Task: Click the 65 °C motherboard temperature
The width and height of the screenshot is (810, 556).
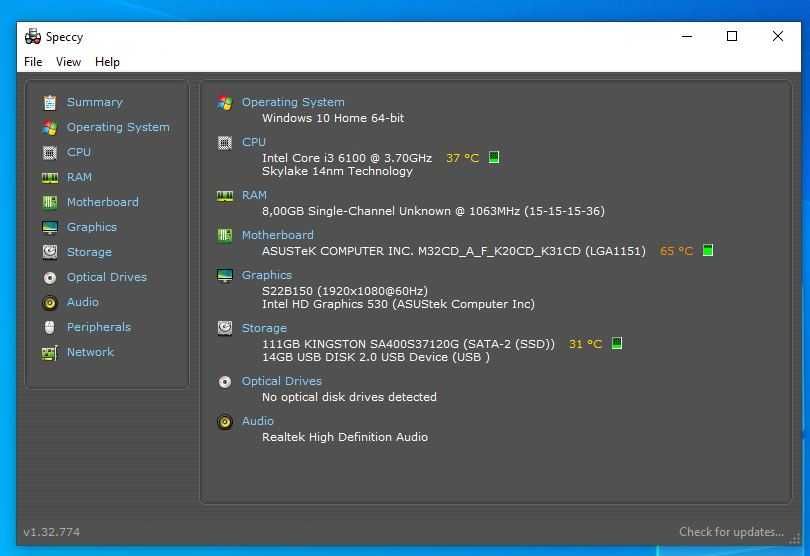Action: click(x=676, y=251)
